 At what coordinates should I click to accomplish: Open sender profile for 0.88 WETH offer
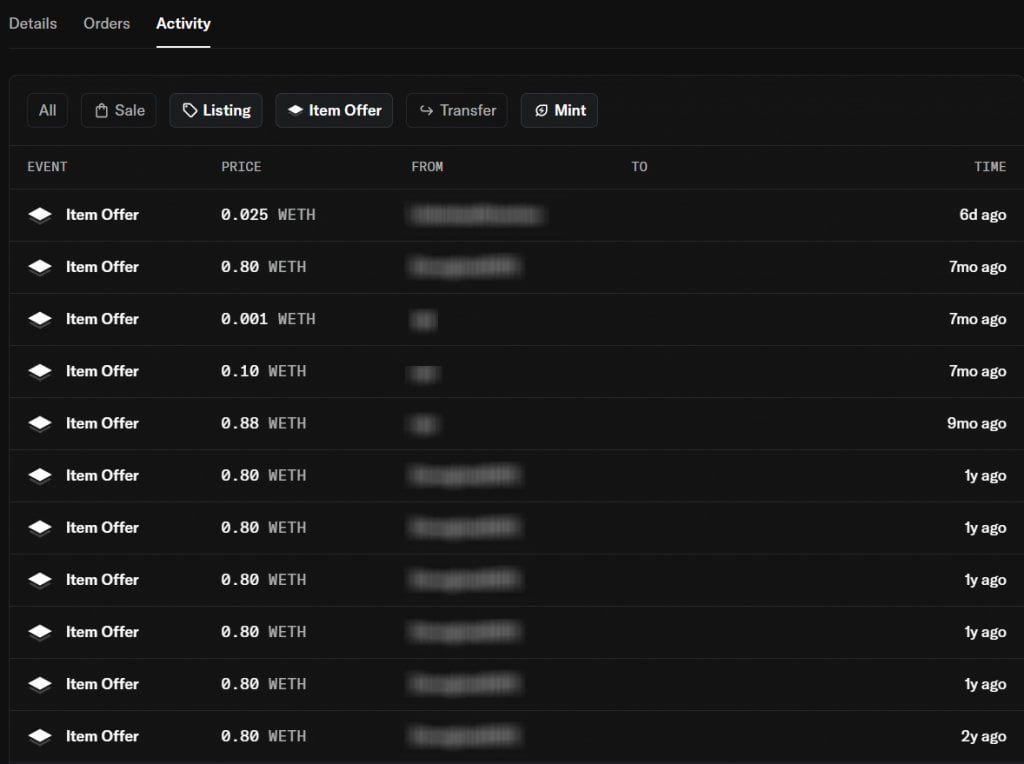424,423
